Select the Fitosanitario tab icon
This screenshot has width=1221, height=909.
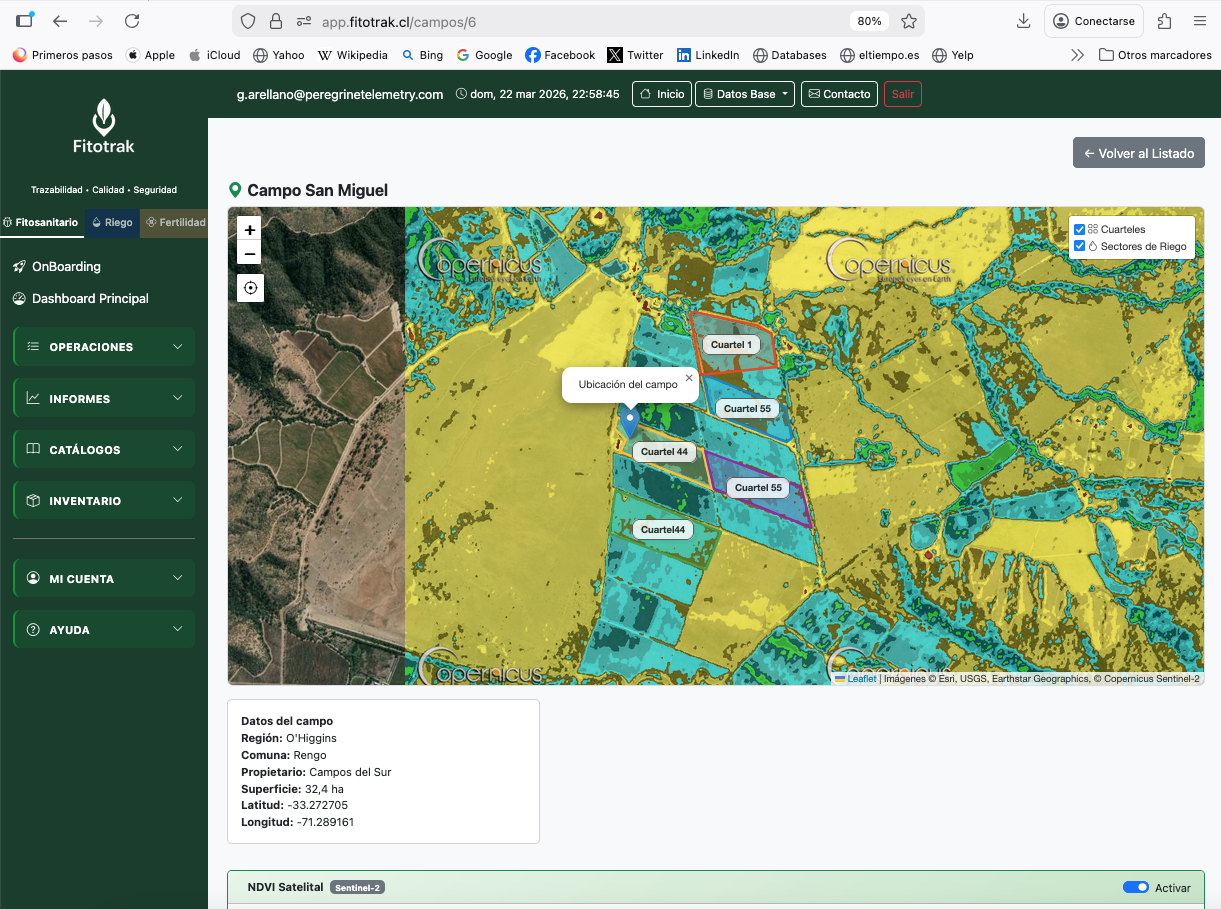[10, 223]
